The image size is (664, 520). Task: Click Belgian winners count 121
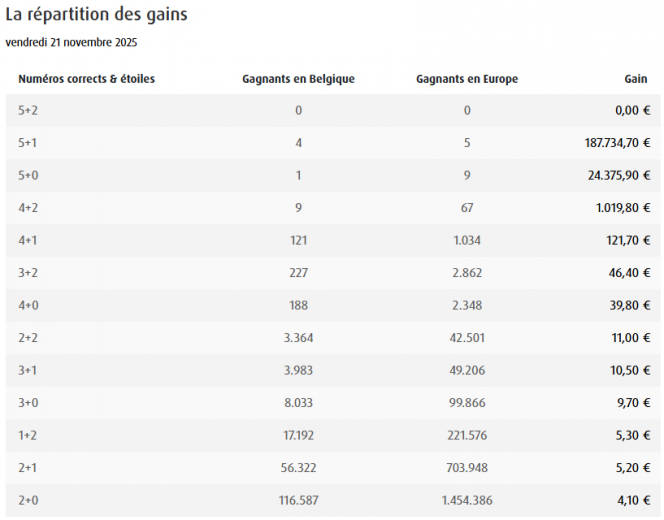[x=298, y=240]
